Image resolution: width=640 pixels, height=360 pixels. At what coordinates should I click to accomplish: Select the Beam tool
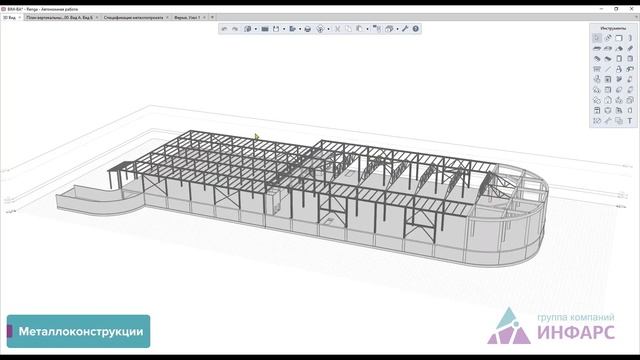pos(630,48)
